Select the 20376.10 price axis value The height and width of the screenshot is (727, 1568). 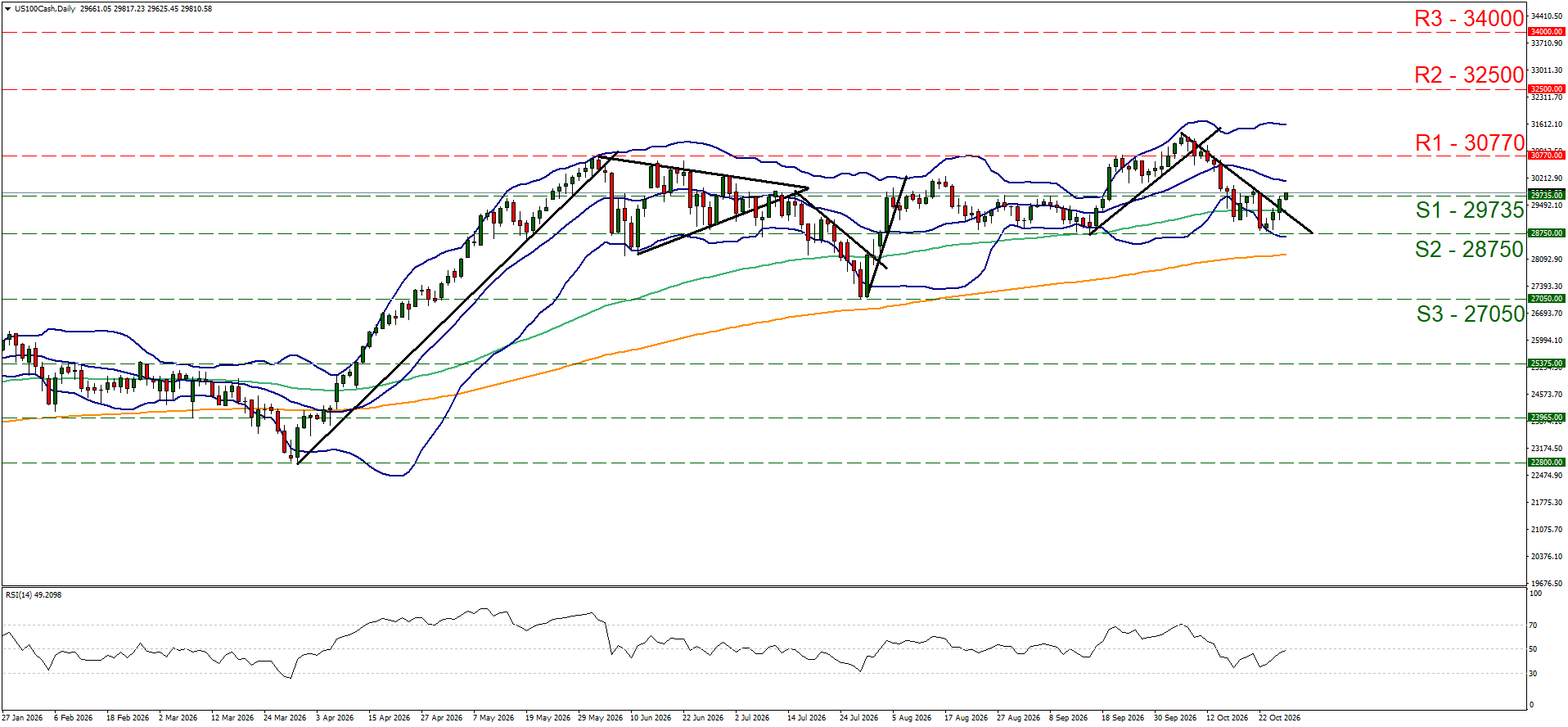(x=1547, y=557)
